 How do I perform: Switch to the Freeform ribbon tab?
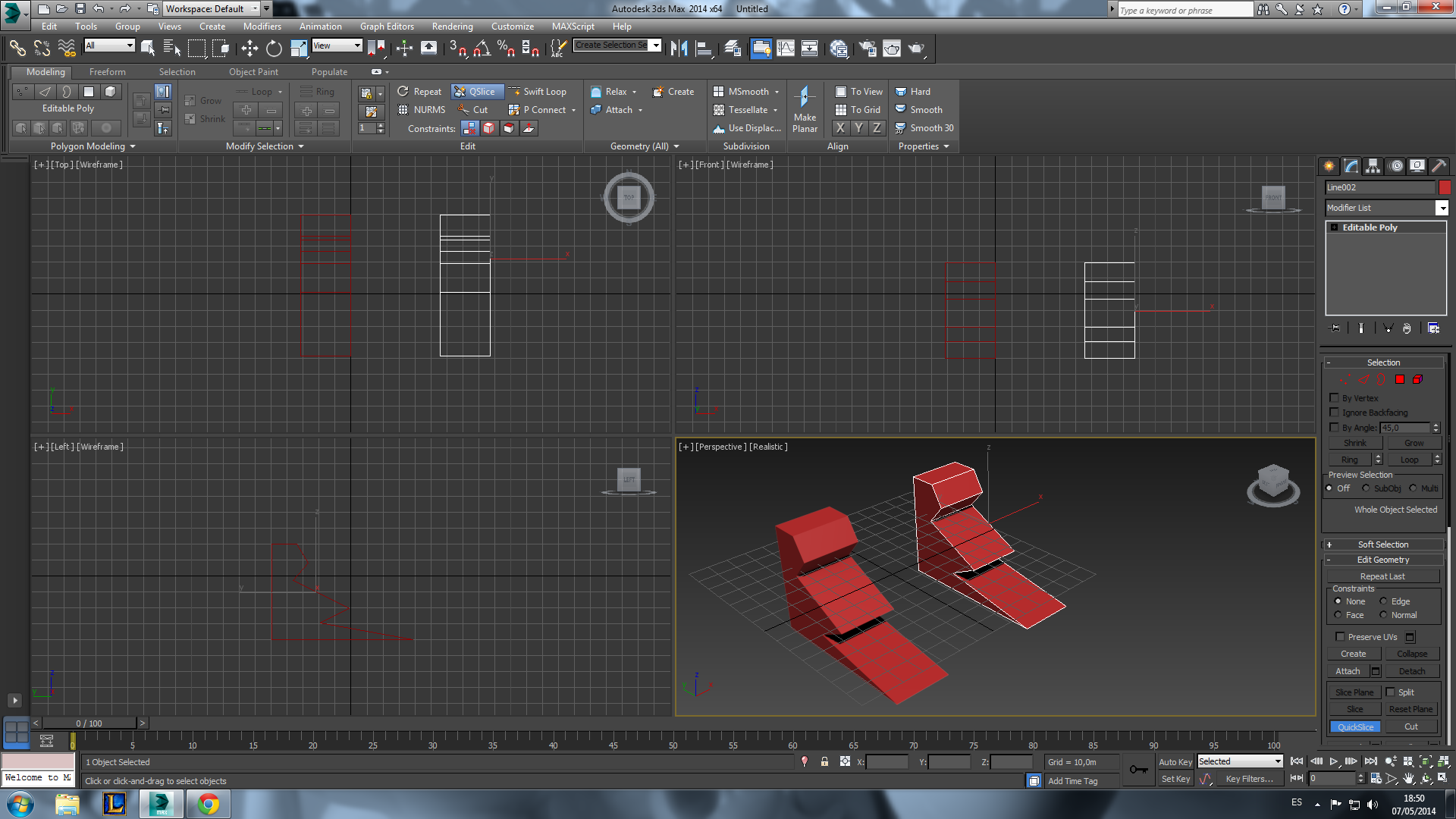point(108,72)
